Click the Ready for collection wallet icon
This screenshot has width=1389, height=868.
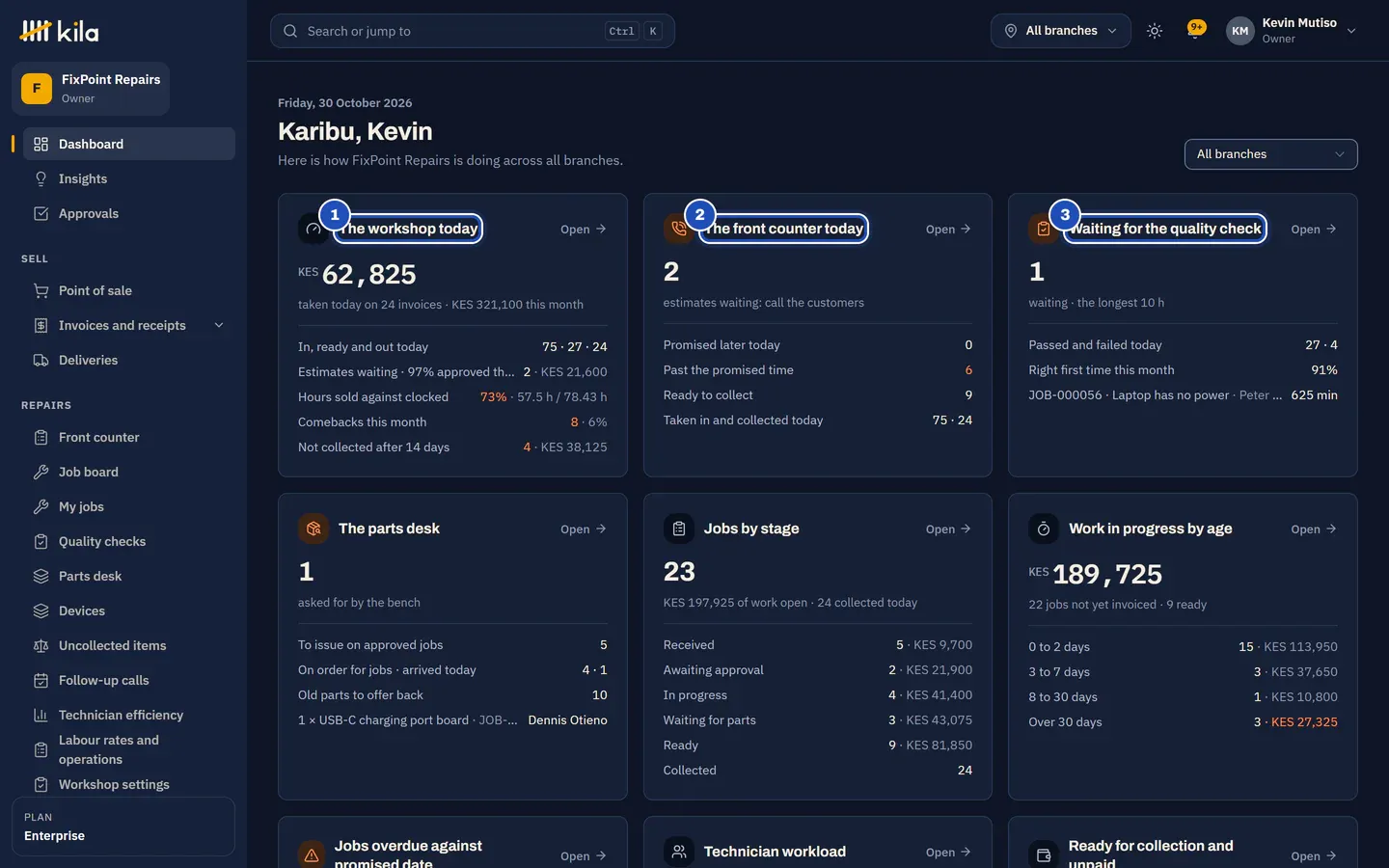pos(1044,855)
